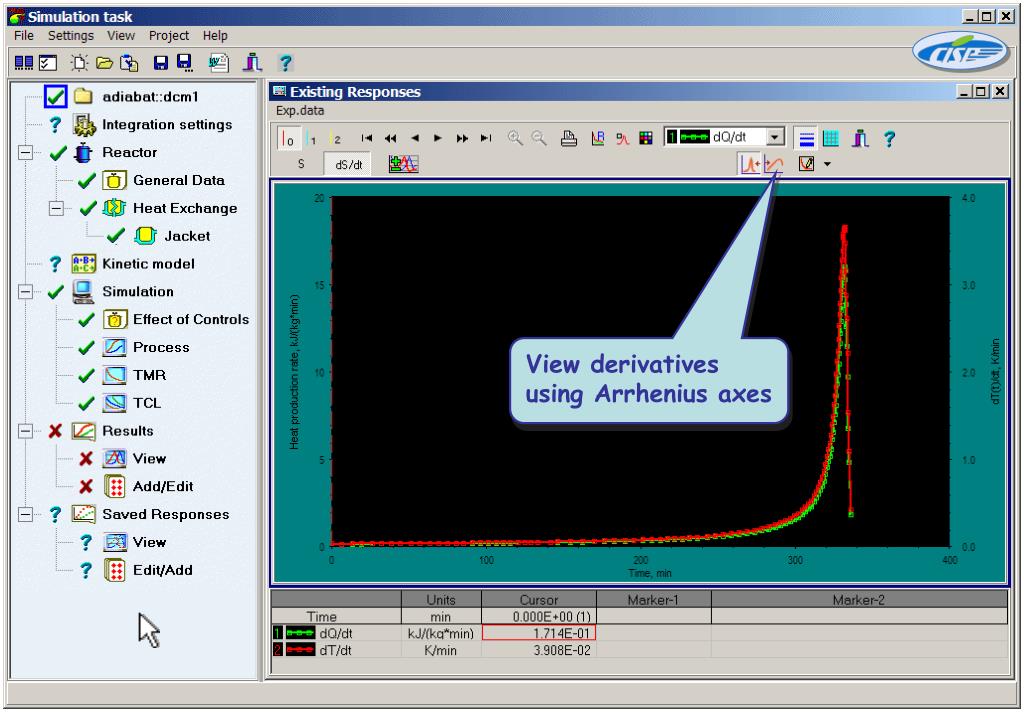
Task: Select General Data under Reactor
Action: click(x=178, y=180)
